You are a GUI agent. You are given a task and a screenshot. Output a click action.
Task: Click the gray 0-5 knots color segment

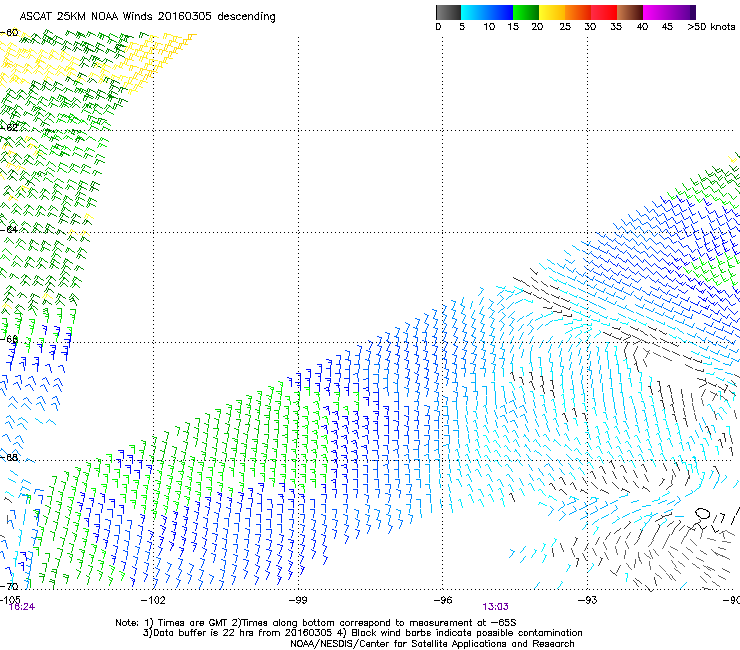click(448, 12)
